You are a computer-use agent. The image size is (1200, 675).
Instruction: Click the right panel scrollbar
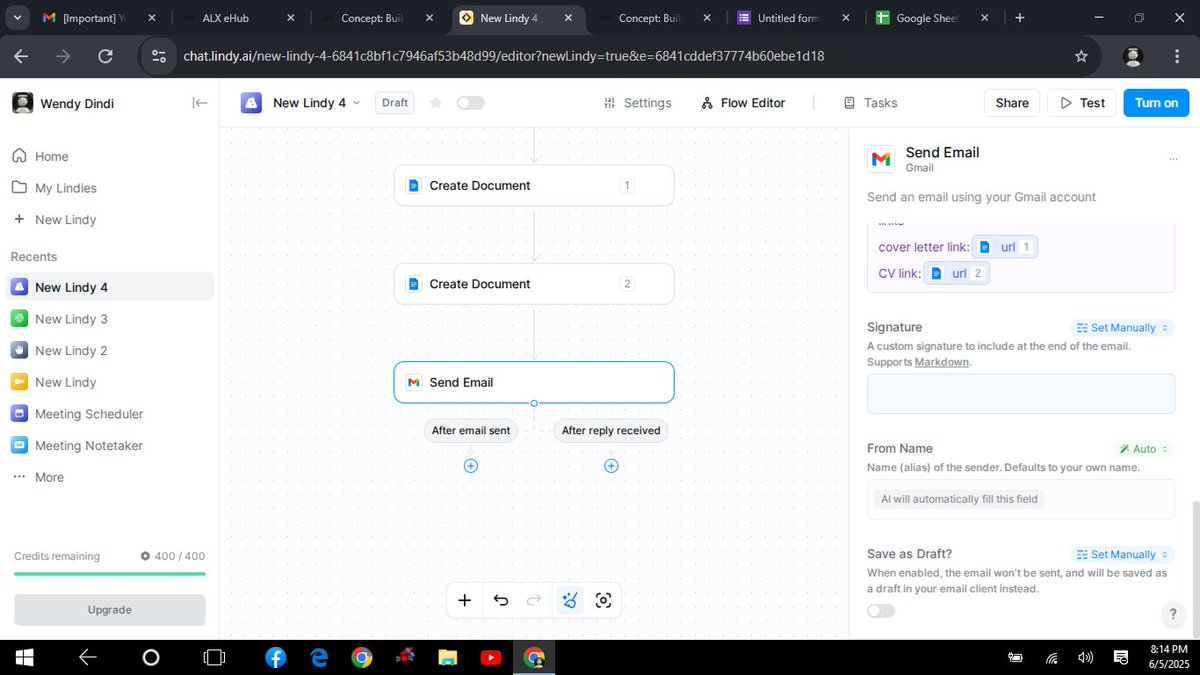[1194, 567]
